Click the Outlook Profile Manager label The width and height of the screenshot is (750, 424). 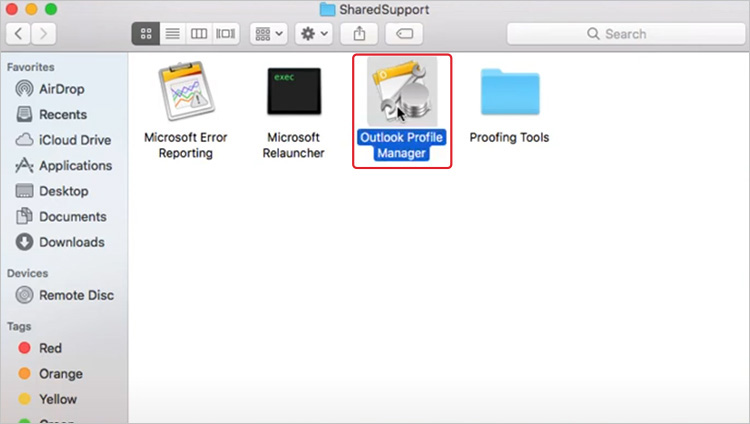tap(402, 145)
